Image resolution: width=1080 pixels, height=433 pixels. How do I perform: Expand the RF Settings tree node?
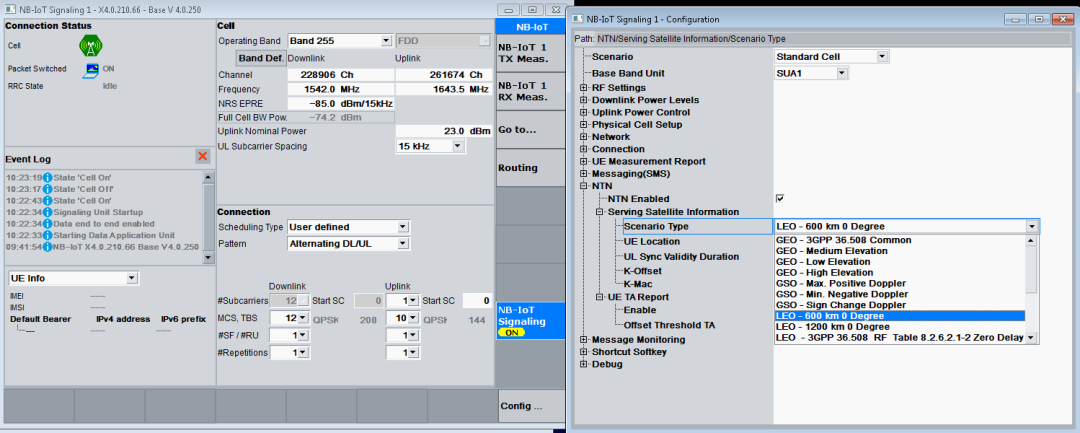coord(583,87)
